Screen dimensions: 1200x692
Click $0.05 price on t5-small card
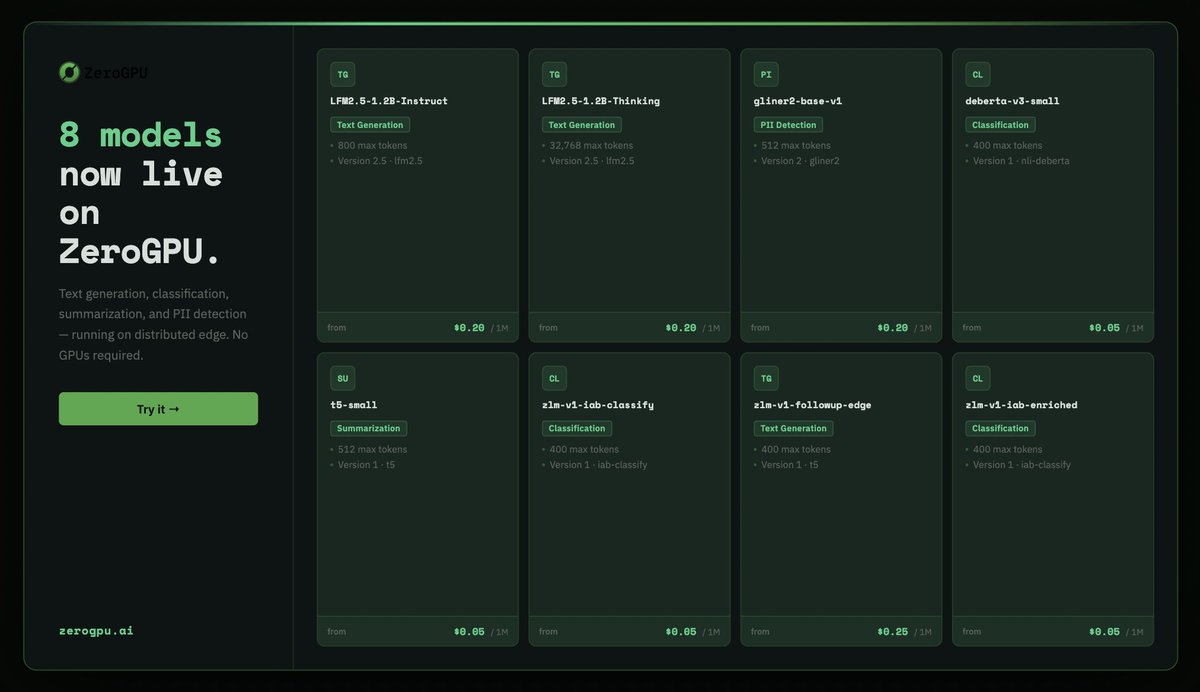(469, 631)
